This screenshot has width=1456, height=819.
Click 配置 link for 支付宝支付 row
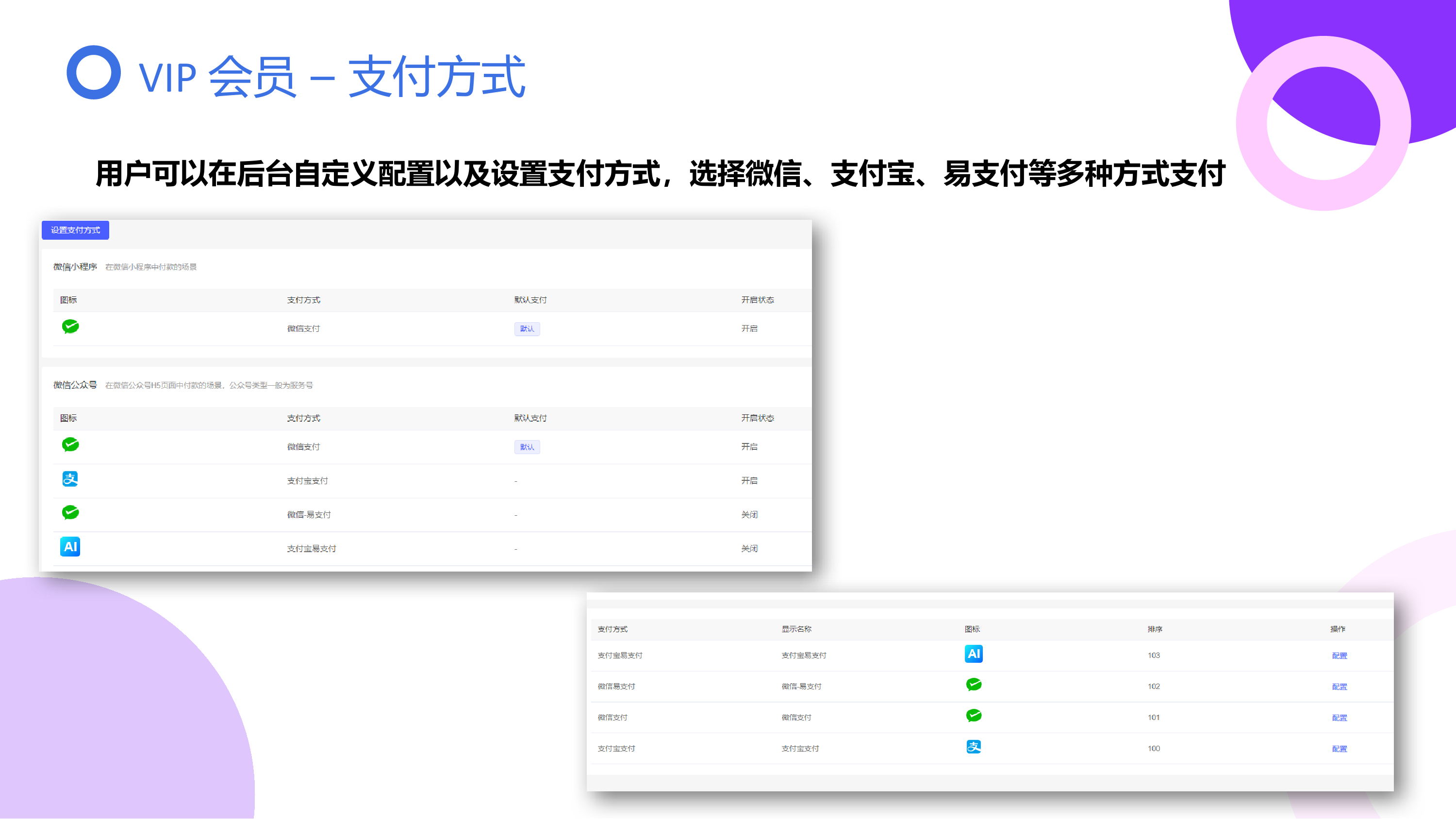[1339, 749]
